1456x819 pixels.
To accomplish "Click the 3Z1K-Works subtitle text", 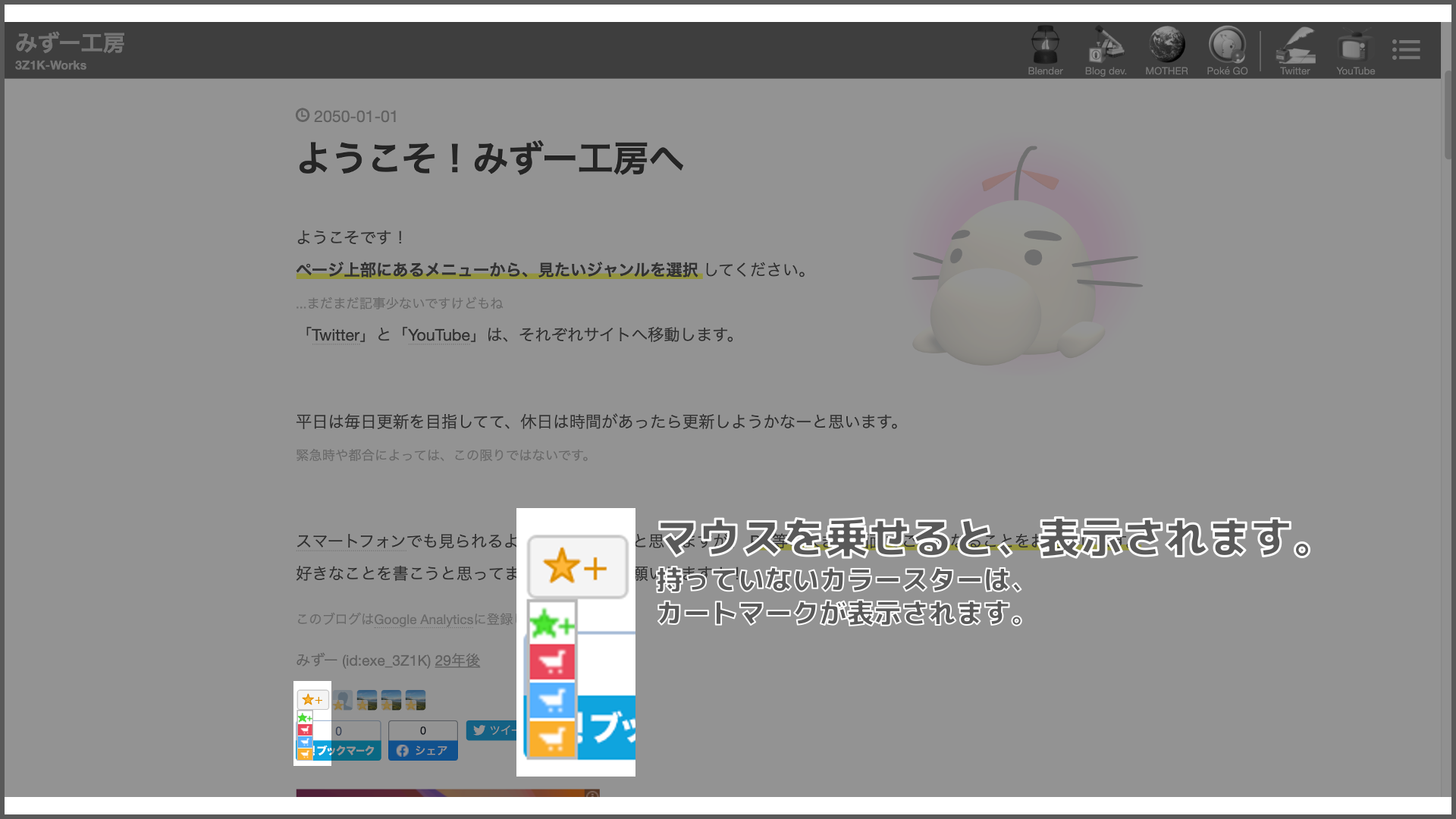I will tap(51, 65).
